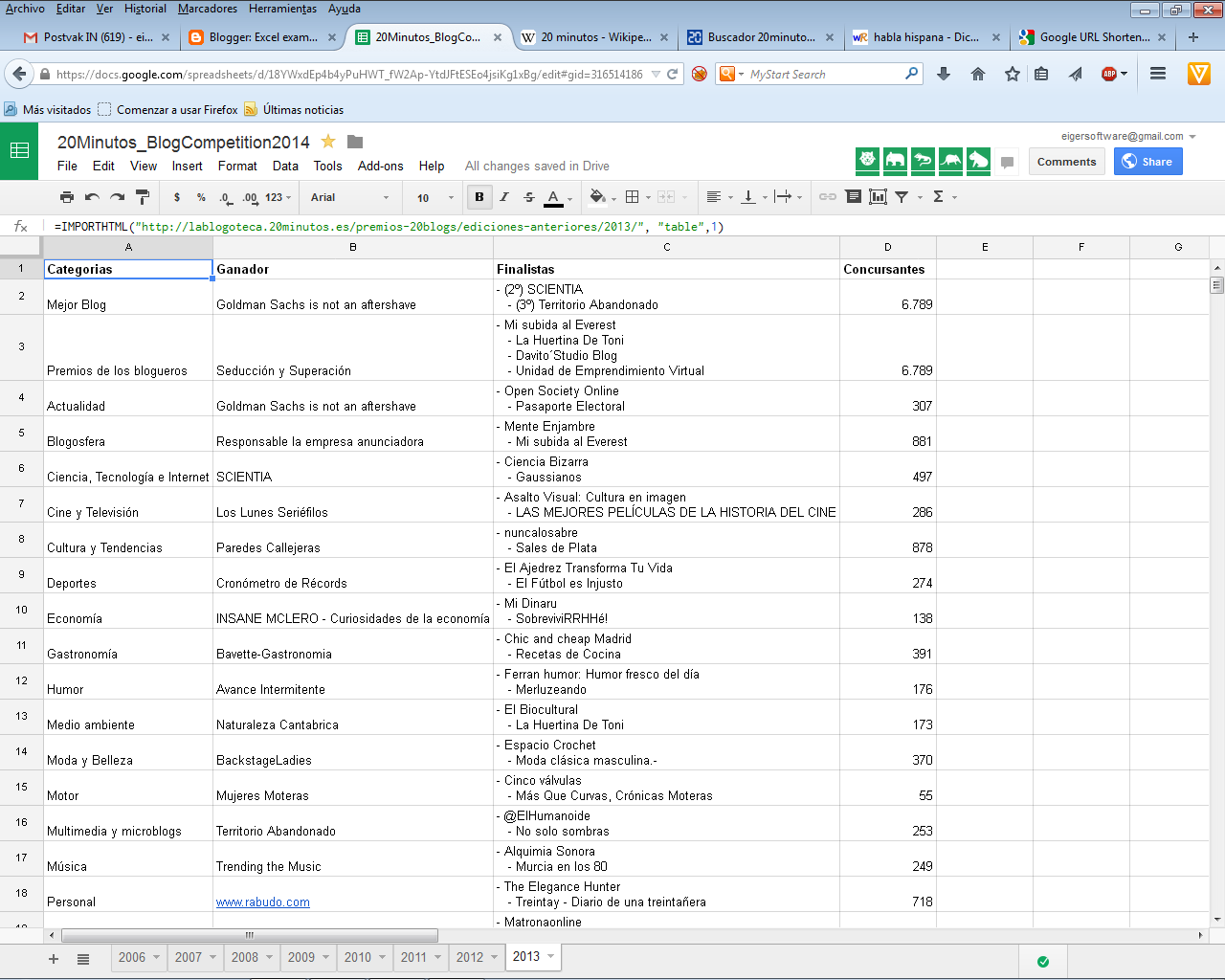The width and height of the screenshot is (1225, 980).
Task: Open the Arial font family dropdown
Action: click(349, 197)
